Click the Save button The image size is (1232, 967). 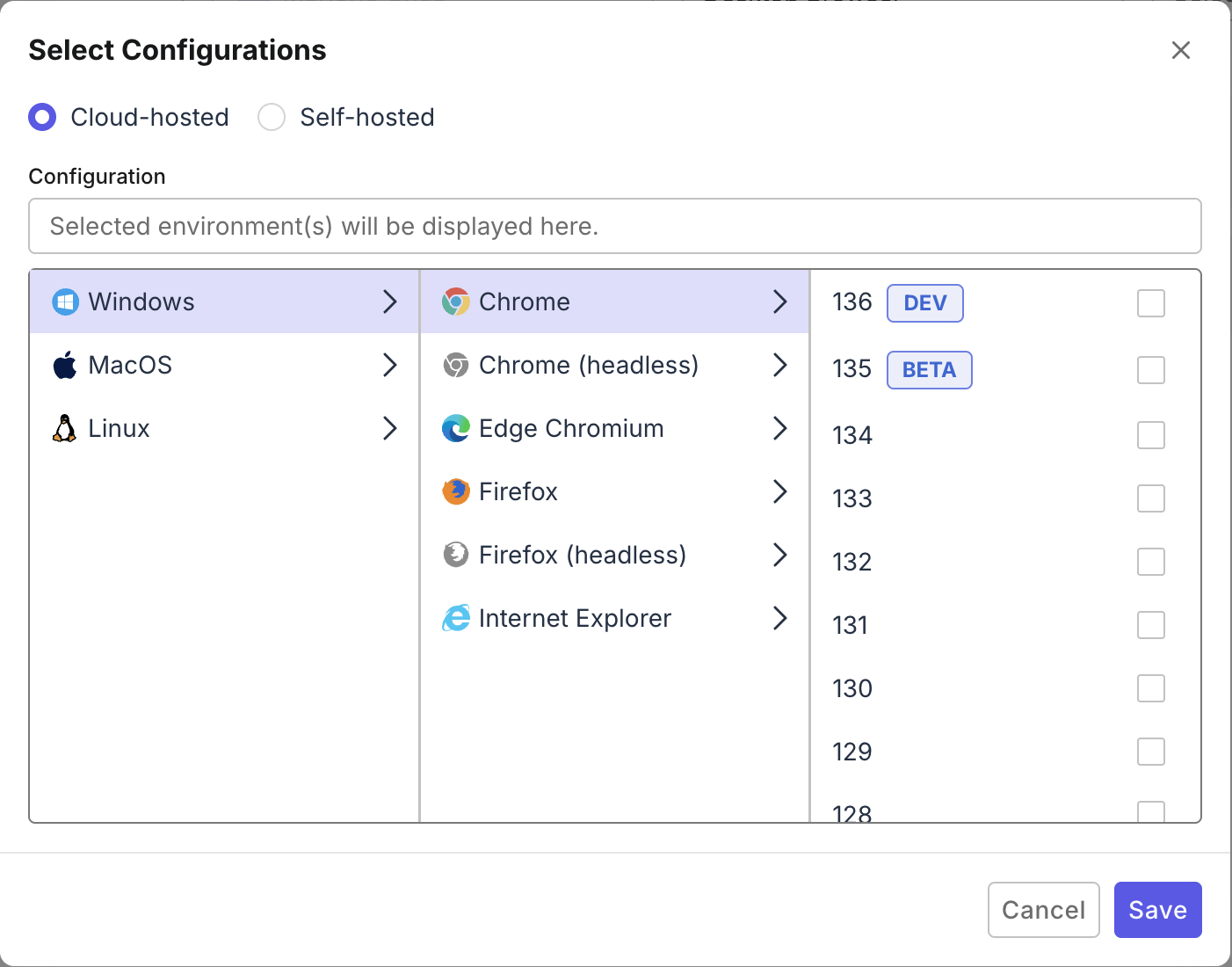[x=1157, y=910]
